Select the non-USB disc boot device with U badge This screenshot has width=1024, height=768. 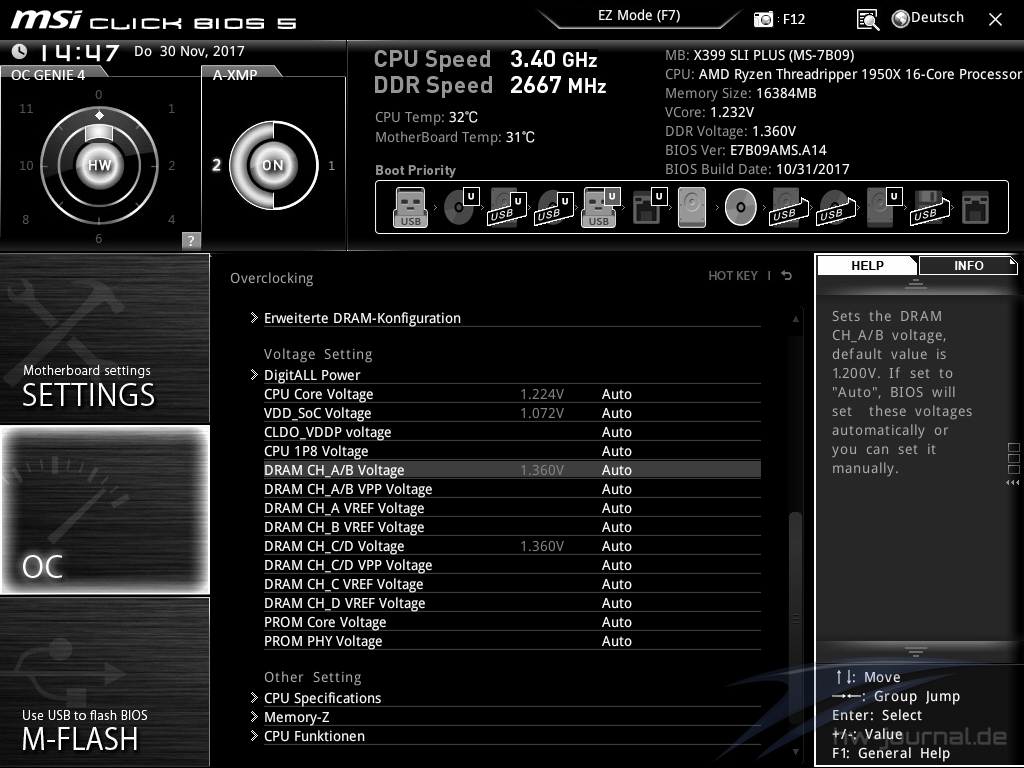460,207
